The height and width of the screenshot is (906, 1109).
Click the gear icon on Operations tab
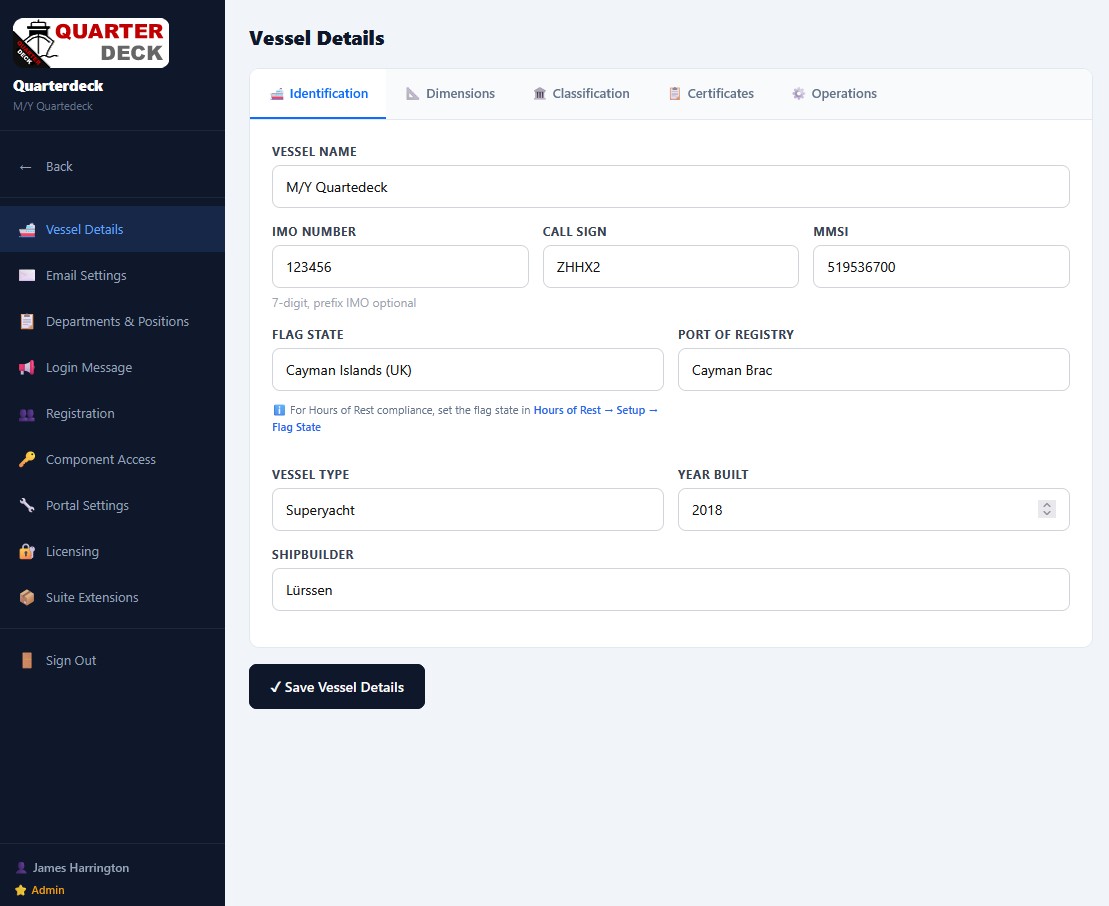(799, 94)
